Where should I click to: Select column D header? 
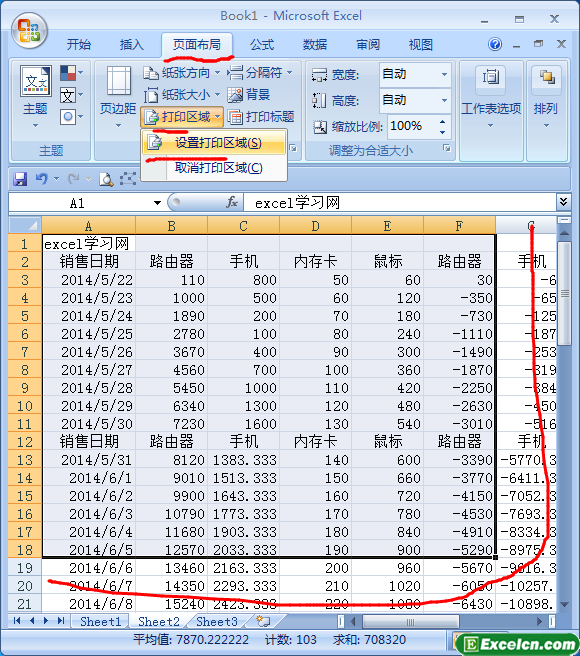click(x=316, y=226)
